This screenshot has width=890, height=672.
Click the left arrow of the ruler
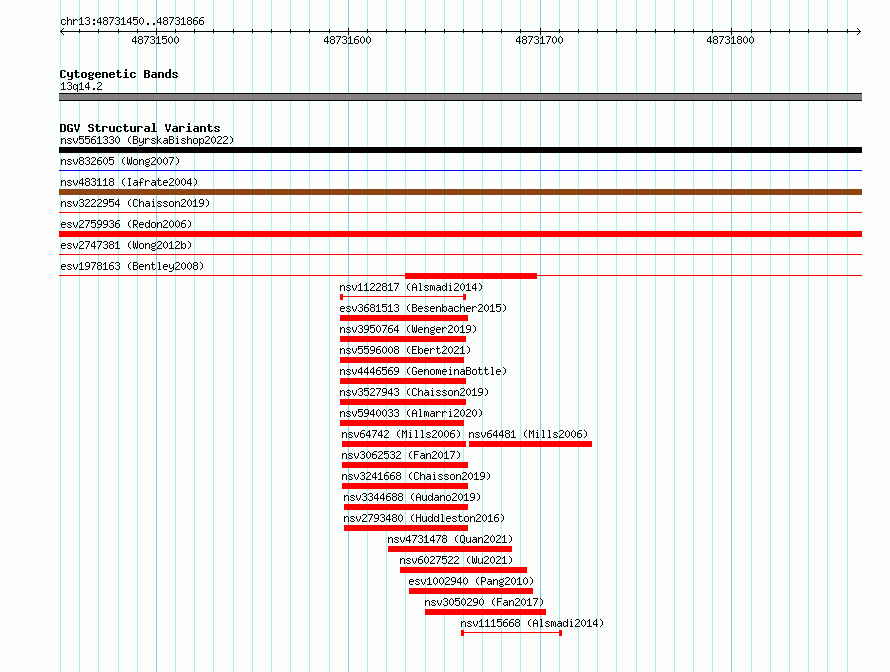[x=62, y=31]
